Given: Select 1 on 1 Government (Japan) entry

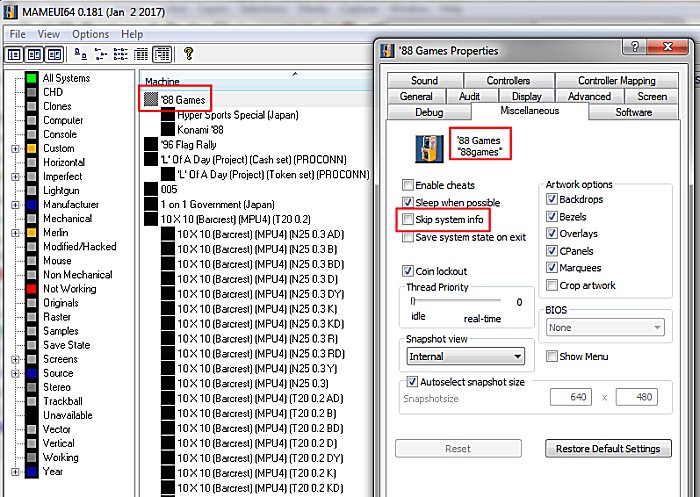Looking at the screenshot, I should 217,205.
